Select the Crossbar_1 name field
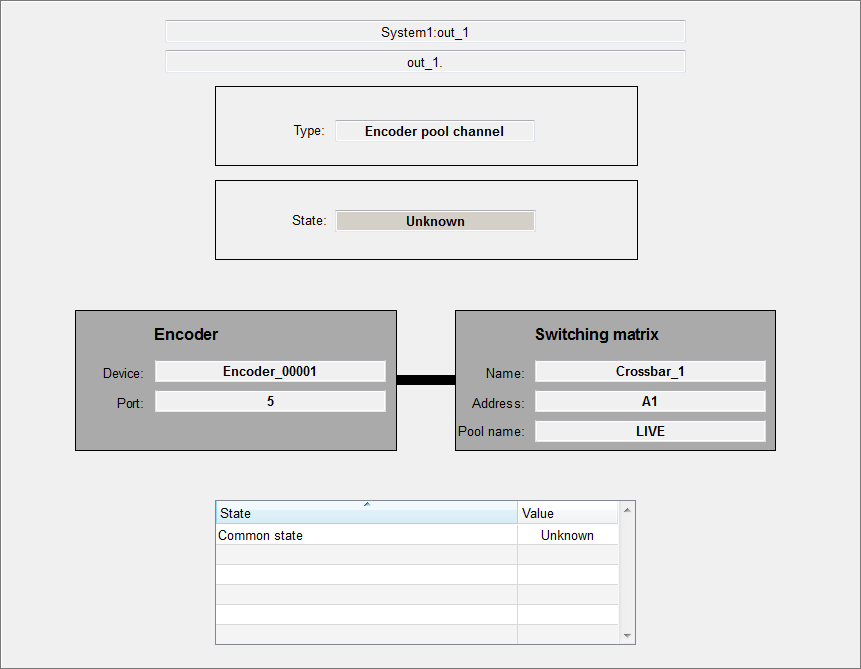The image size is (861, 669). [x=650, y=372]
